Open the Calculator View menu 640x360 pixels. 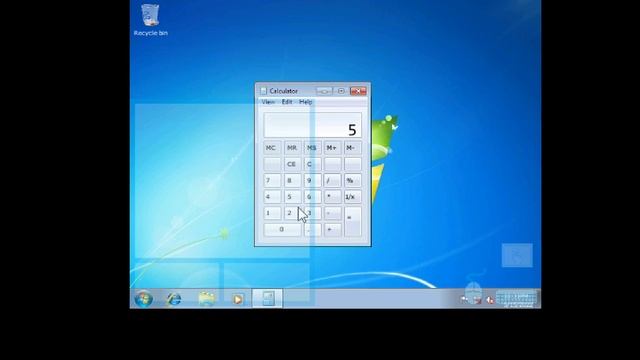click(268, 102)
